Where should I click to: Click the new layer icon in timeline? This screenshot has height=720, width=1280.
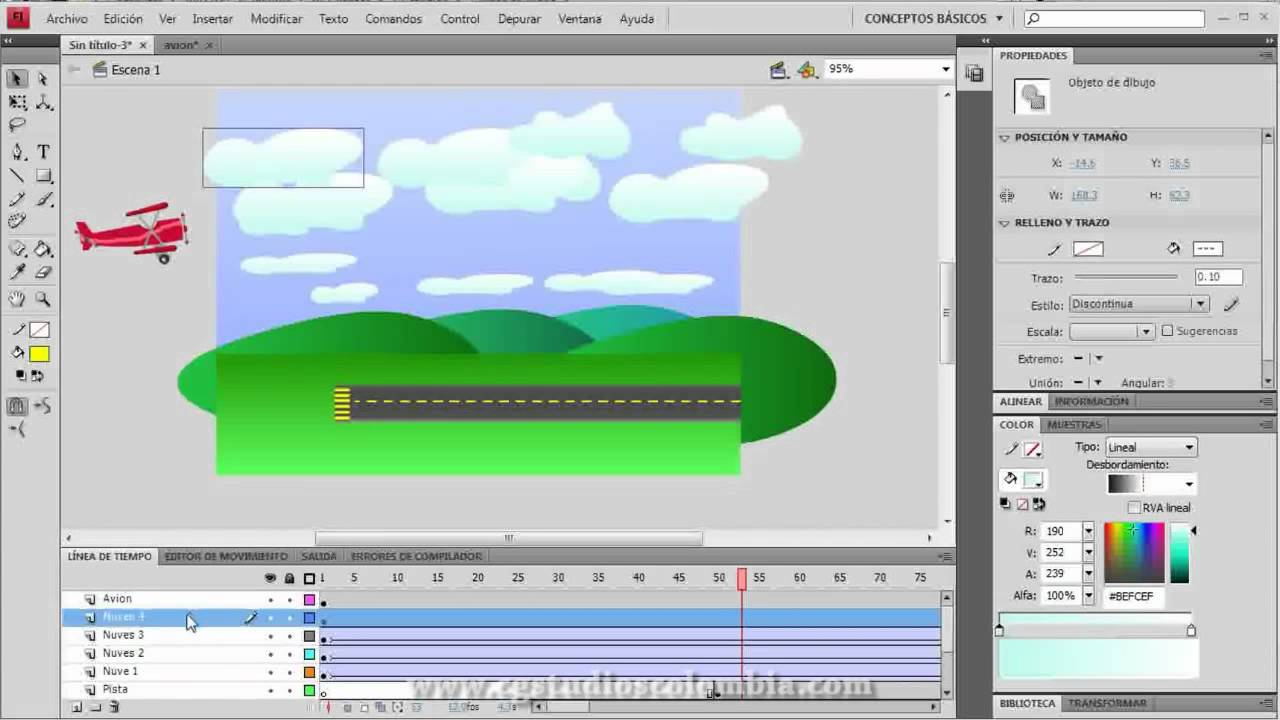[77, 707]
